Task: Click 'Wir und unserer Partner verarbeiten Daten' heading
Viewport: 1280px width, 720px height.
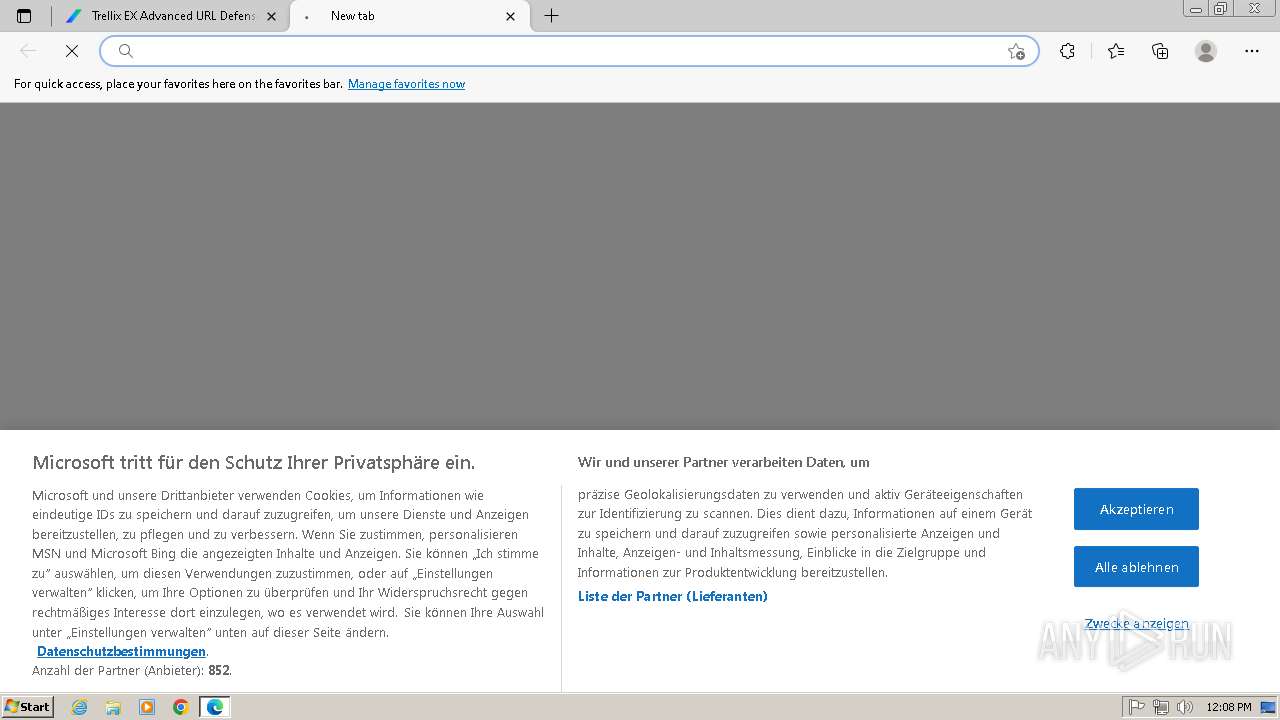Action: point(723,462)
